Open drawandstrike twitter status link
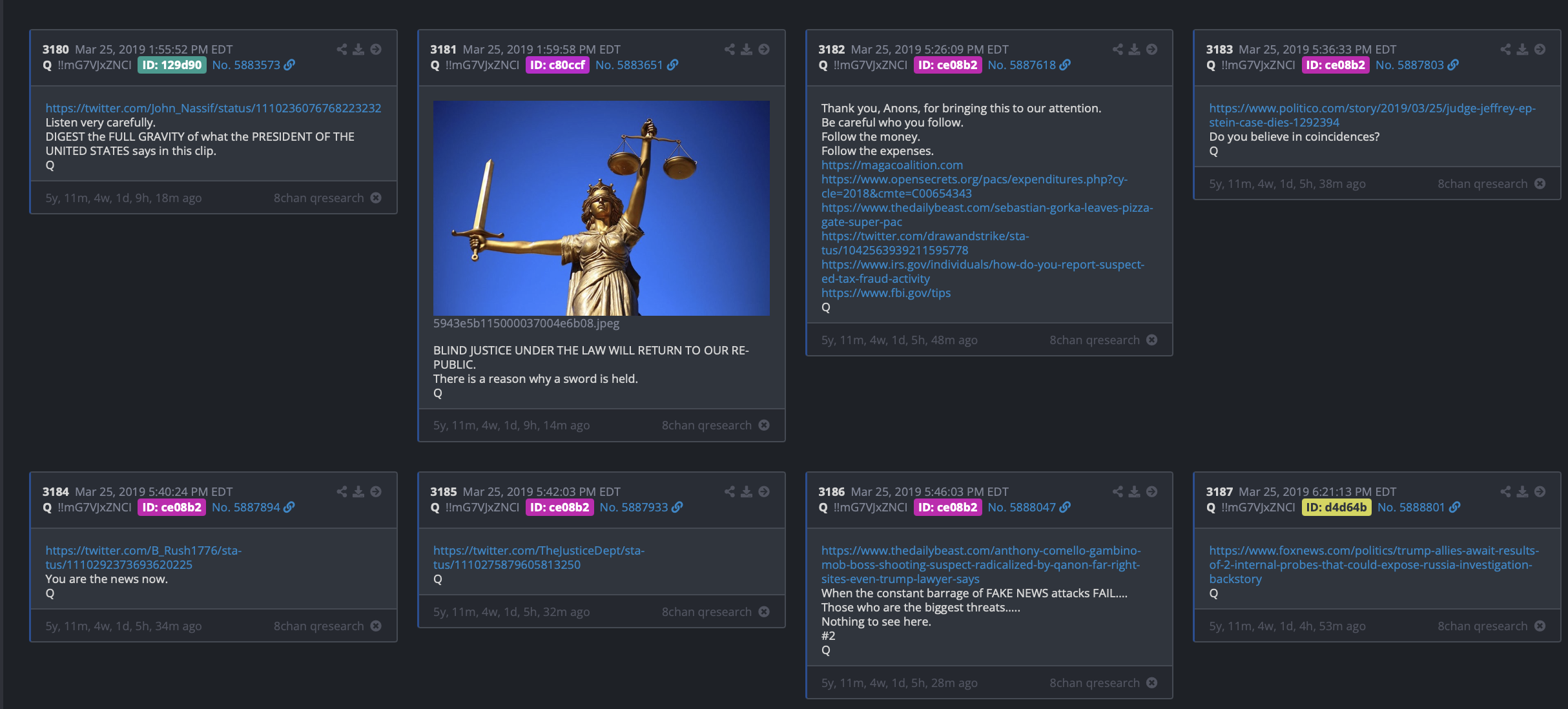Viewport: 1568px width, 709px height. point(925,243)
